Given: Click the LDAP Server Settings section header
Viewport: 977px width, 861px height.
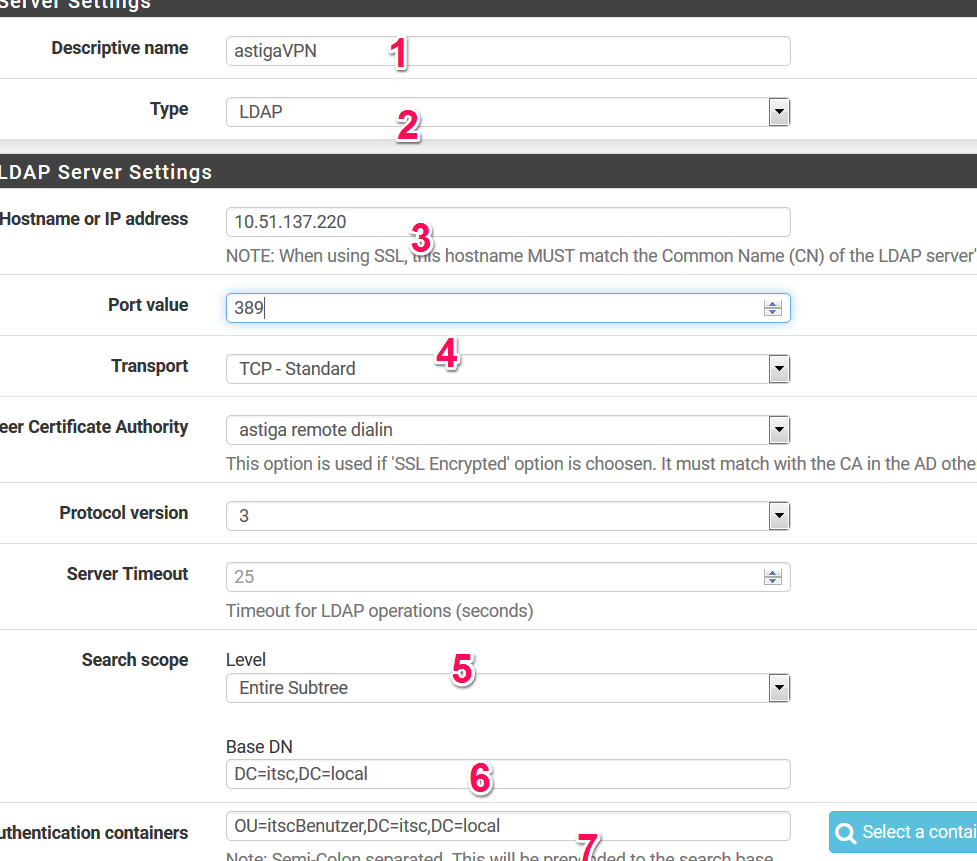Looking at the screenshot, I should pos(488,171).
